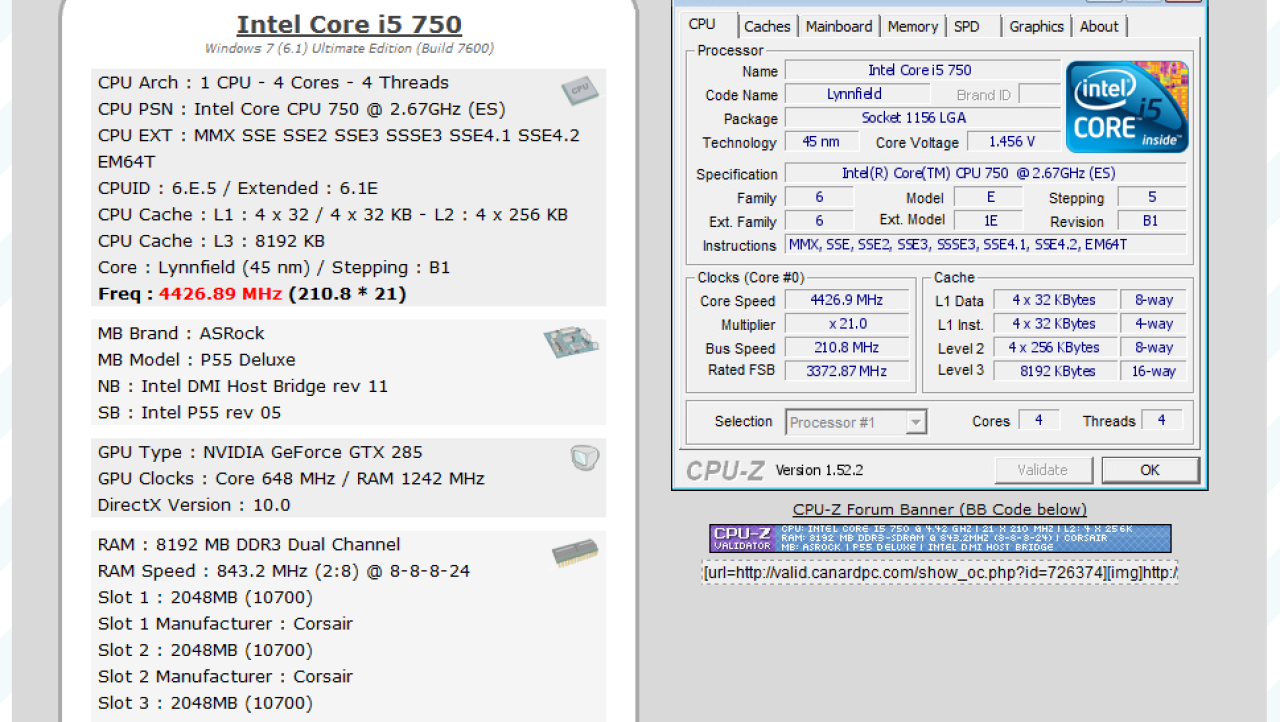Viewport: 1280px width, 722px height.
Task: Click the processor Name field value
Action: (x=922, y=70)
